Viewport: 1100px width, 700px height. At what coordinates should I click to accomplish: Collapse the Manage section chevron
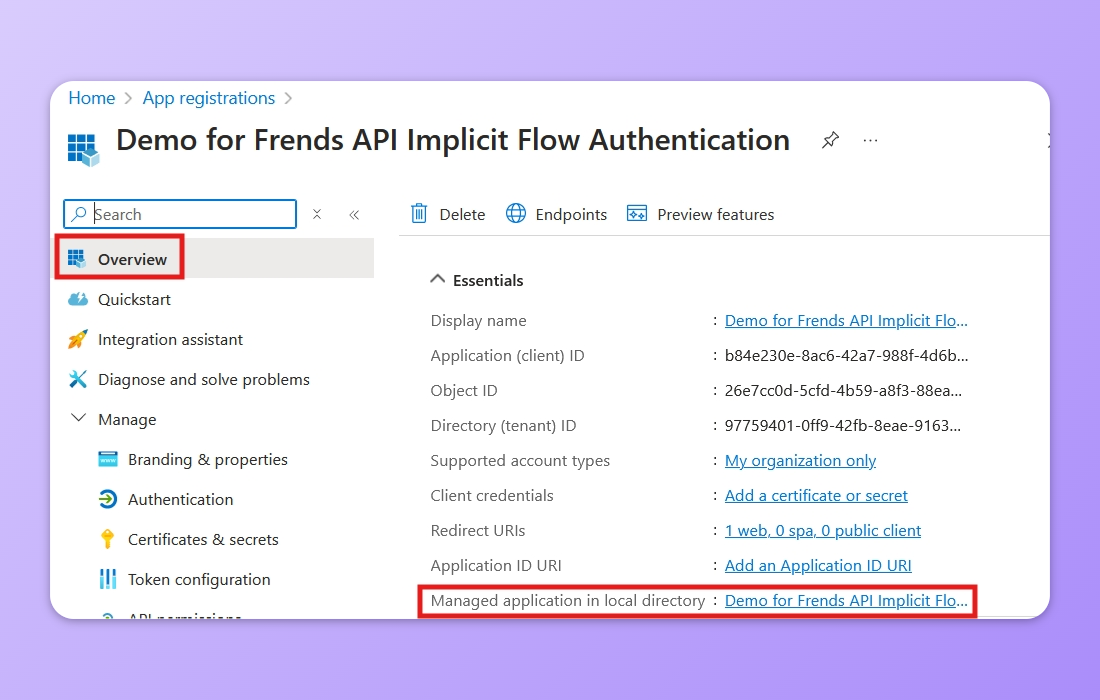point(79,419)
